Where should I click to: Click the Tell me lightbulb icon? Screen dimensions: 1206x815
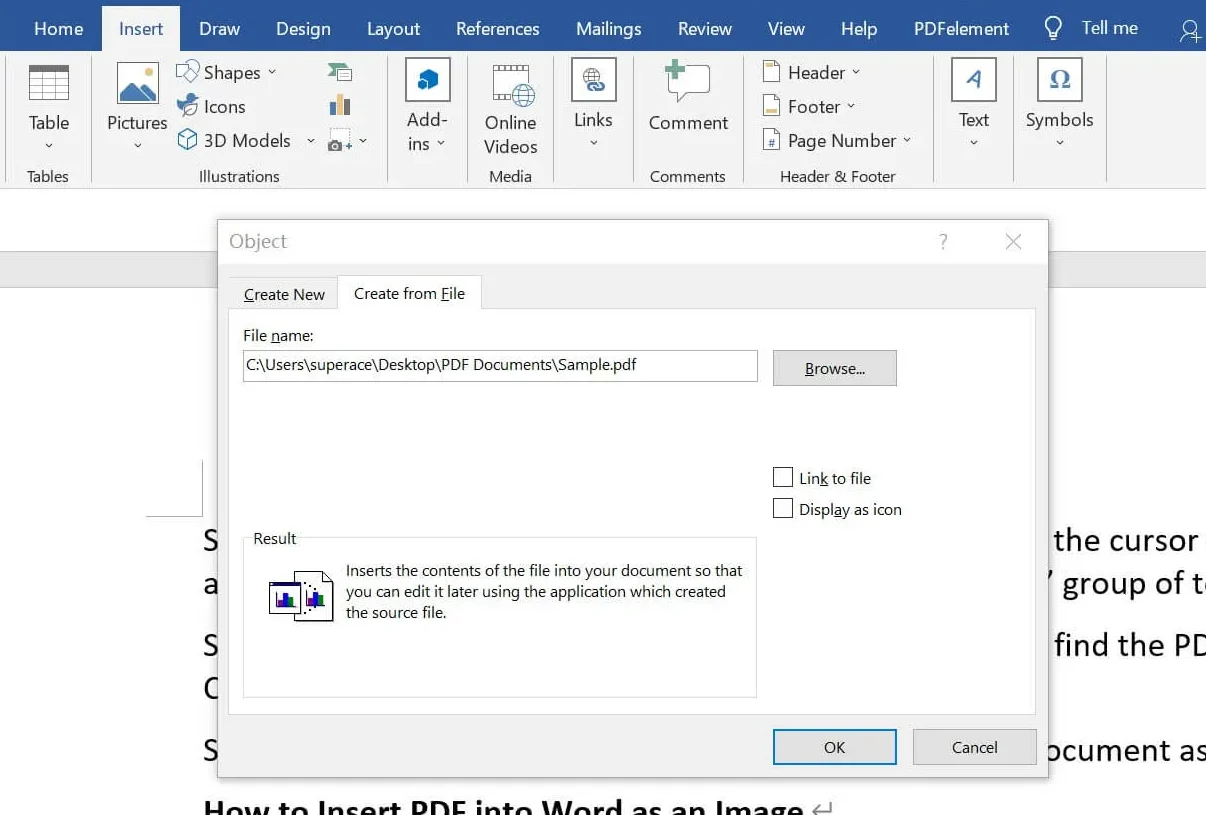pos(1053,28)
